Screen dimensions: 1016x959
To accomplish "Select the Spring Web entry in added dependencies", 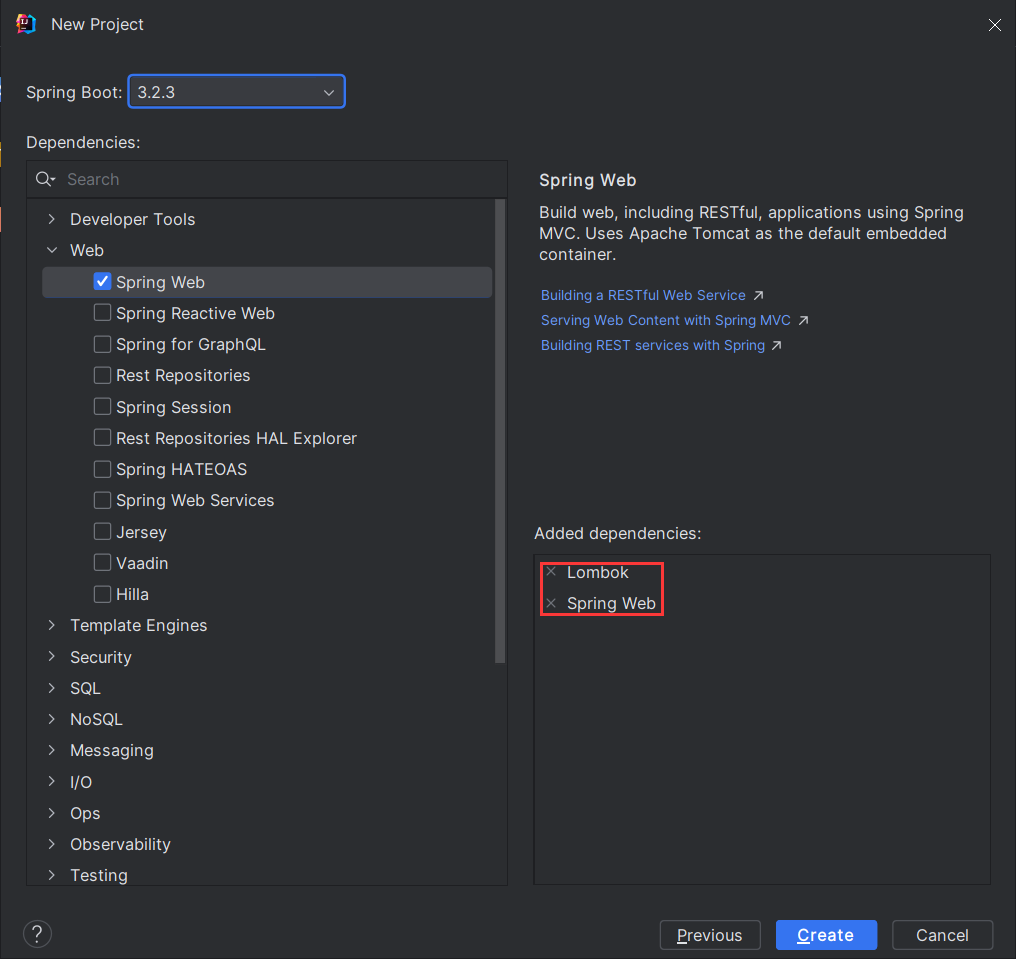I will click(x=611, y=603).
